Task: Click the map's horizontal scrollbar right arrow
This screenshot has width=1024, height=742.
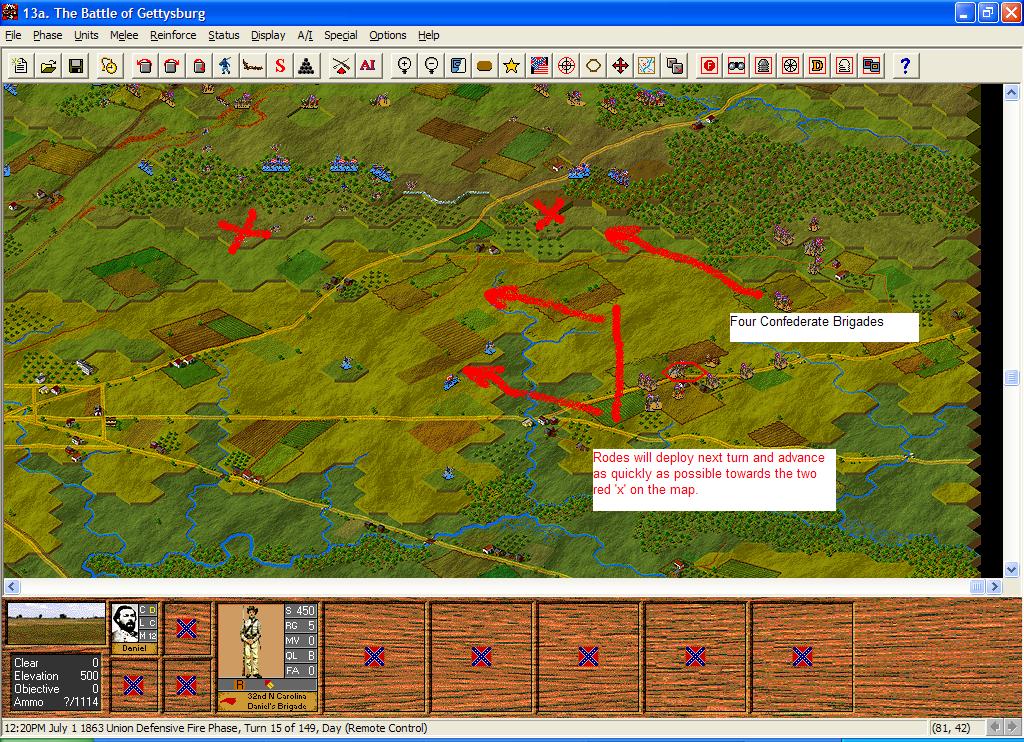Action: click(995, 587)
